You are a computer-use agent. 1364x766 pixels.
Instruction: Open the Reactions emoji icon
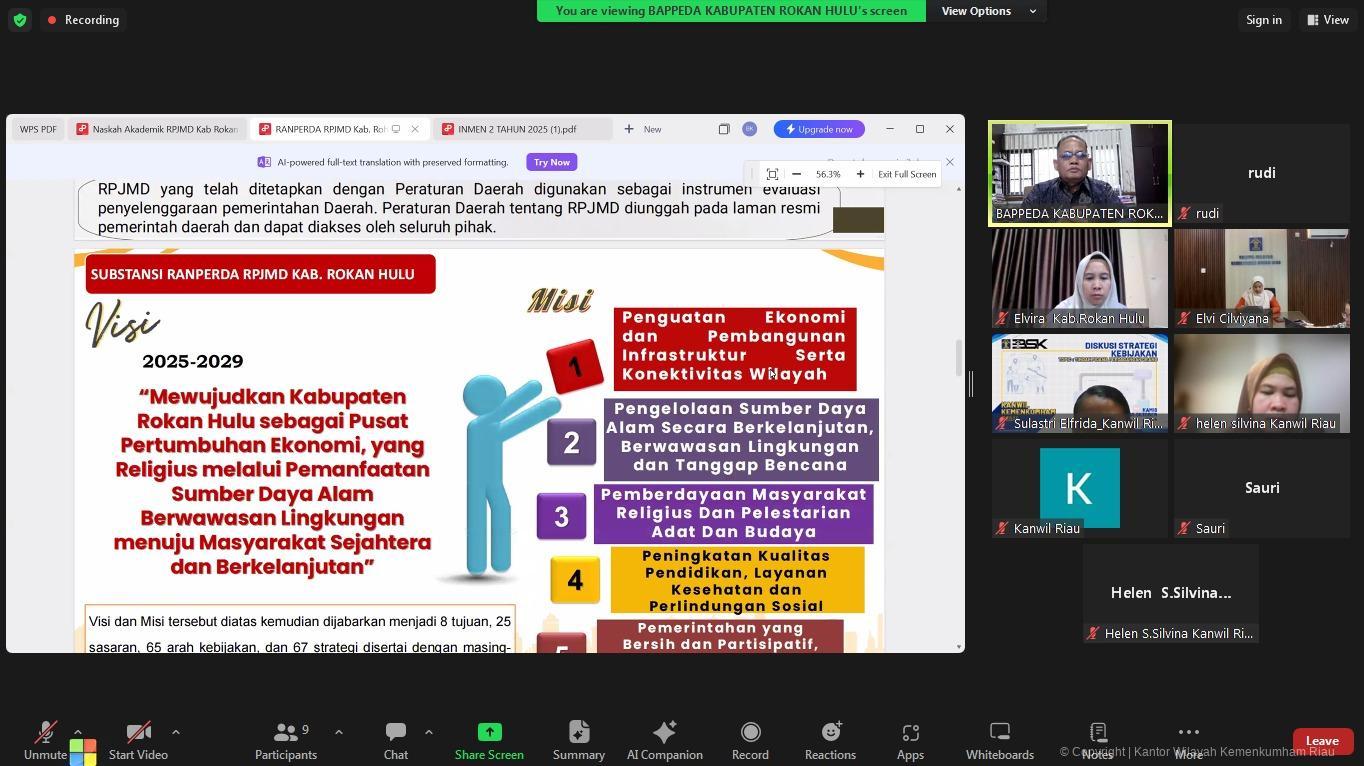click(830, 733)
